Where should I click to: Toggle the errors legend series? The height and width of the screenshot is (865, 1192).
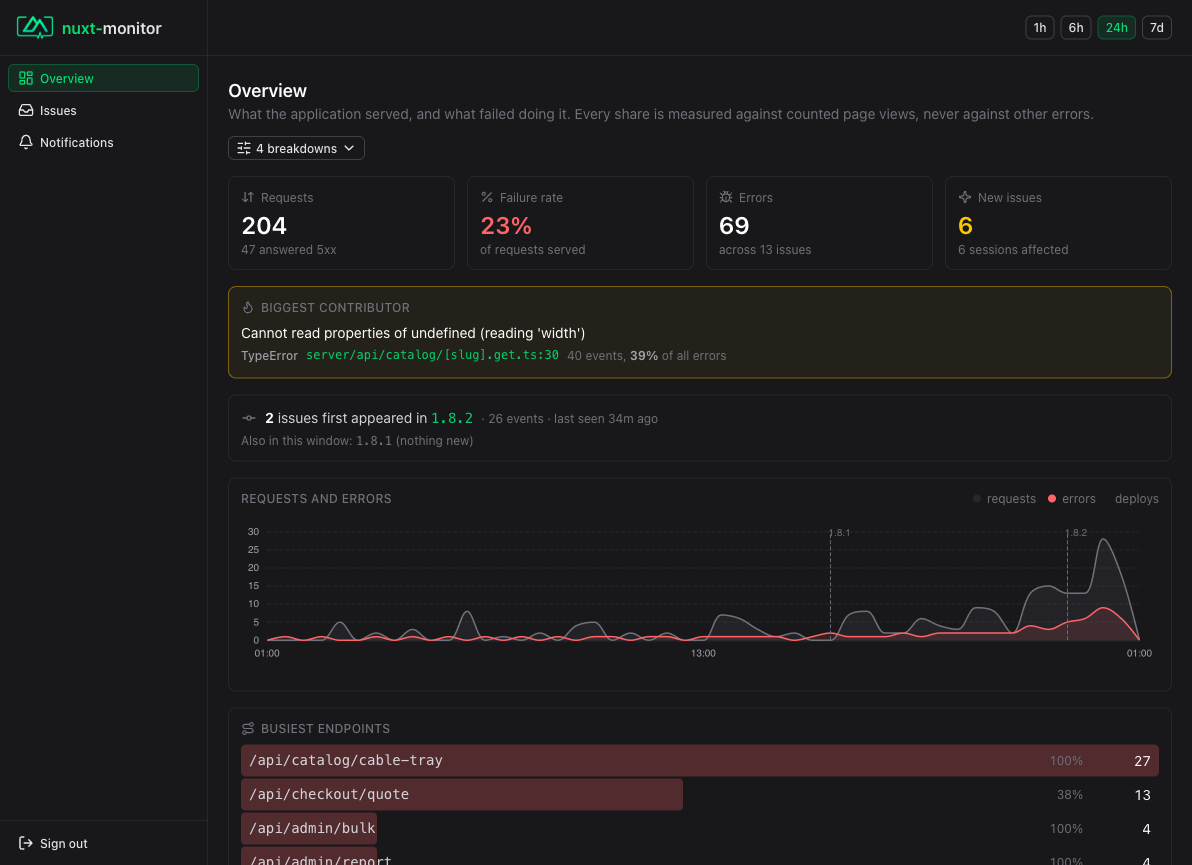(1072, 499)
